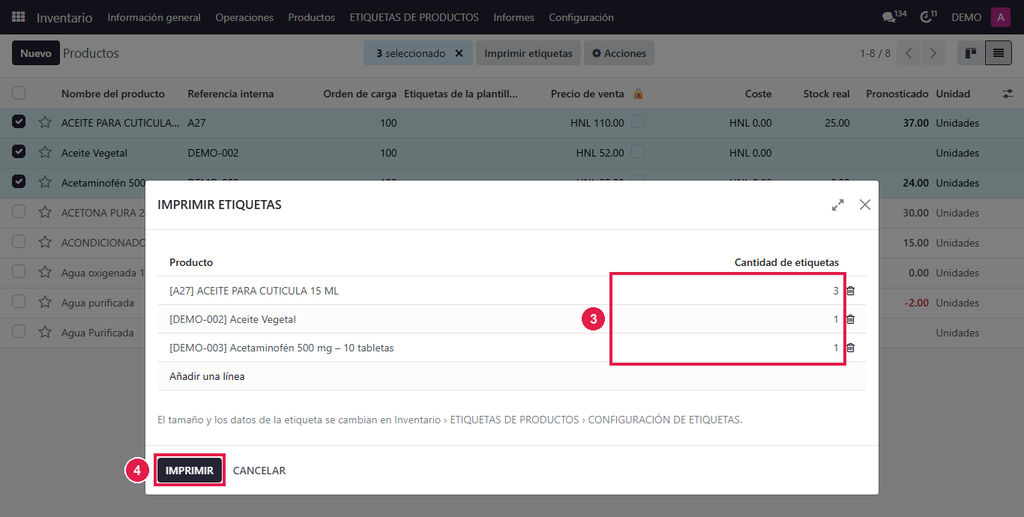Delete the ACEITE PARA CUTICULA label line
Screen dimensions: 1024x517
850,291
